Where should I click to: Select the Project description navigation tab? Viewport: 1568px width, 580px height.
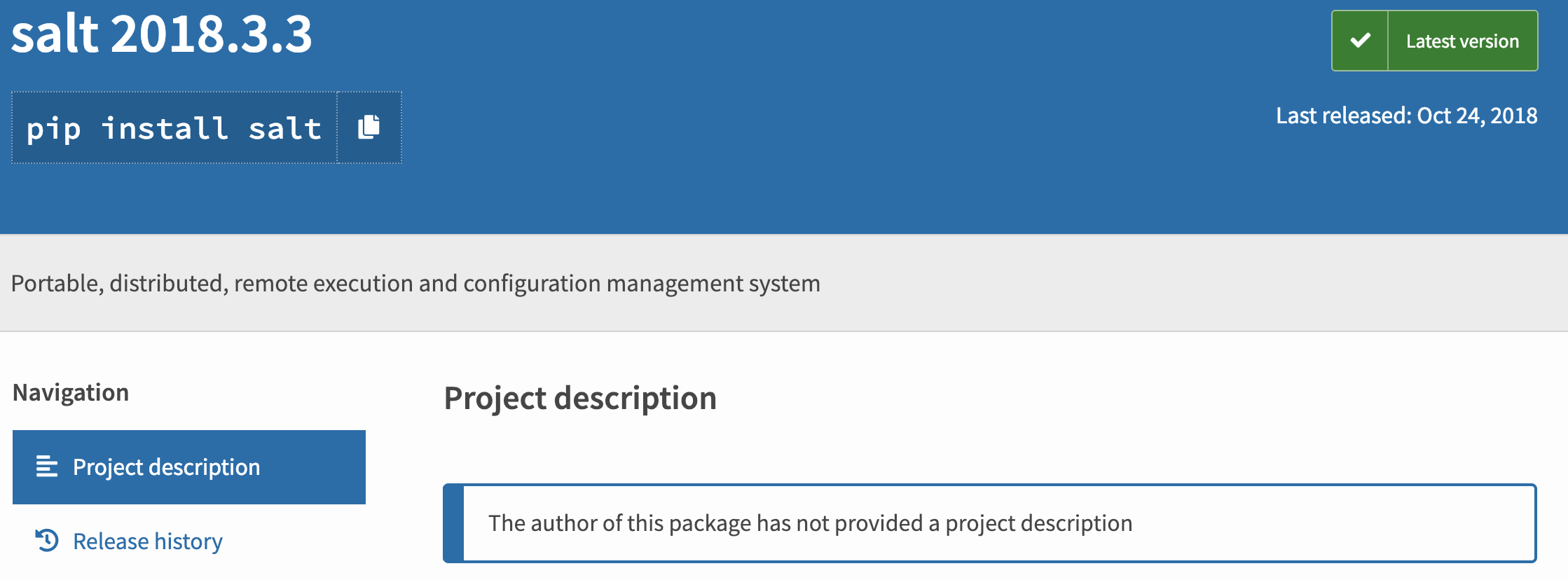point(189,467)
